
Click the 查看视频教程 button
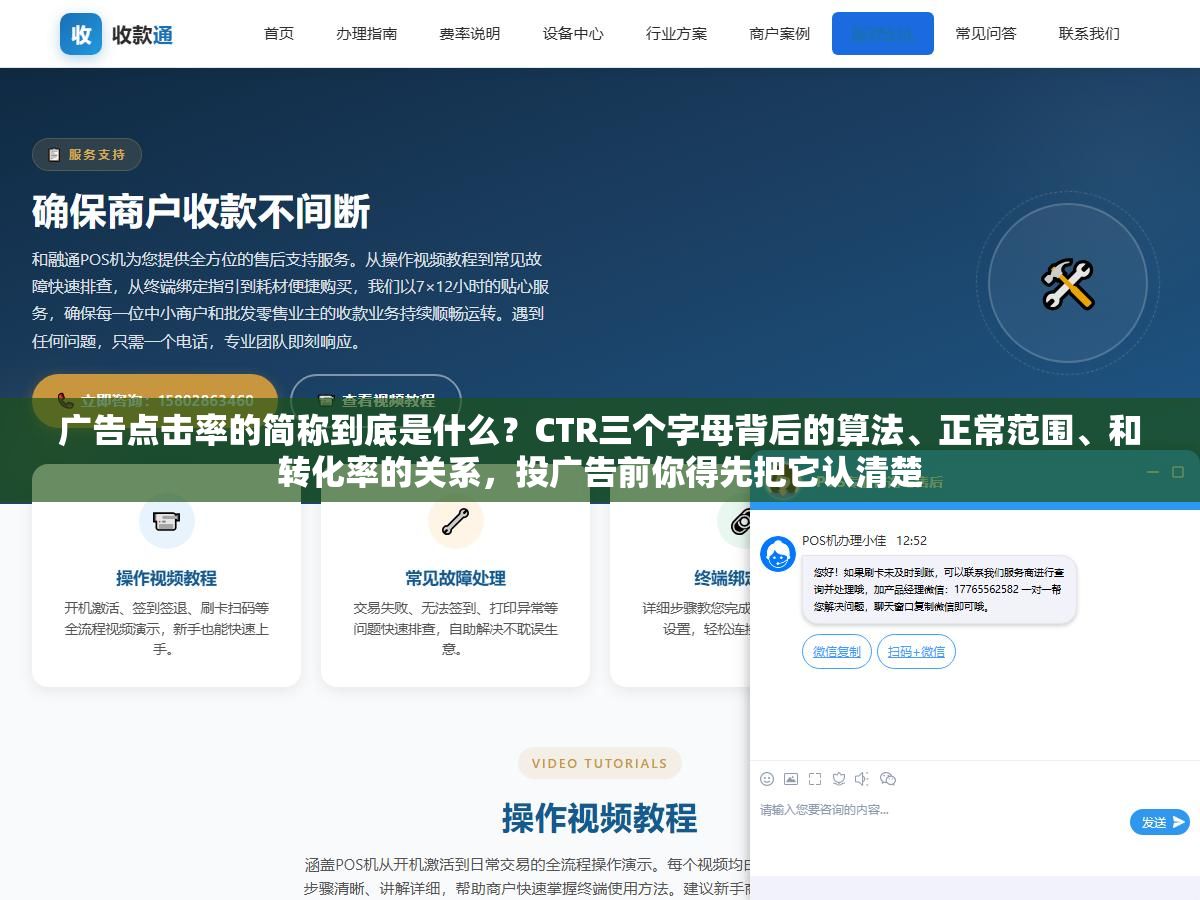point(376,400)
